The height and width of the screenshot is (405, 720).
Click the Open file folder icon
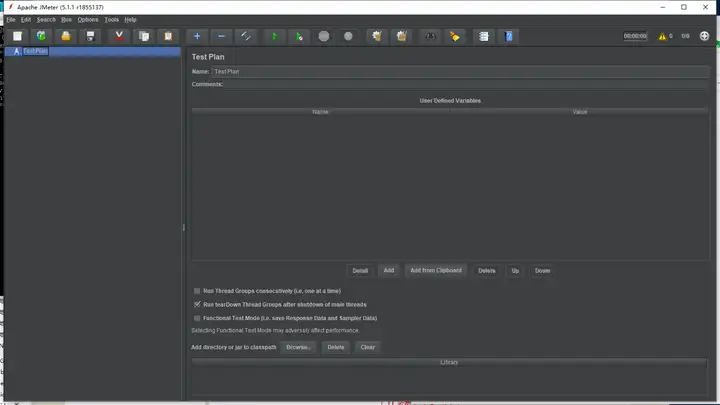click(66, 36)
